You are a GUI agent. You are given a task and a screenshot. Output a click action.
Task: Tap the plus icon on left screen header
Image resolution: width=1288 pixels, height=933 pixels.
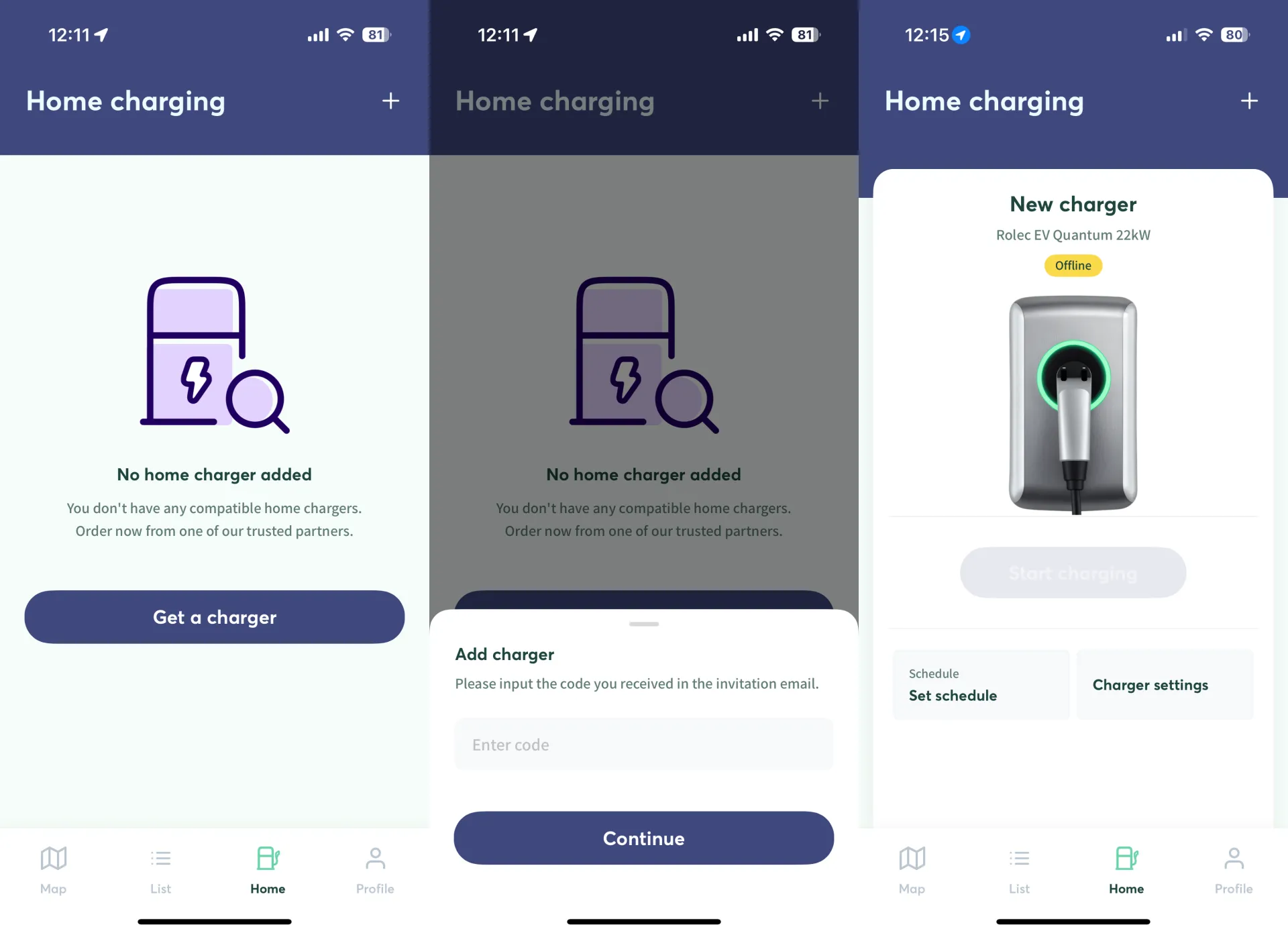[x=390, y=101]
